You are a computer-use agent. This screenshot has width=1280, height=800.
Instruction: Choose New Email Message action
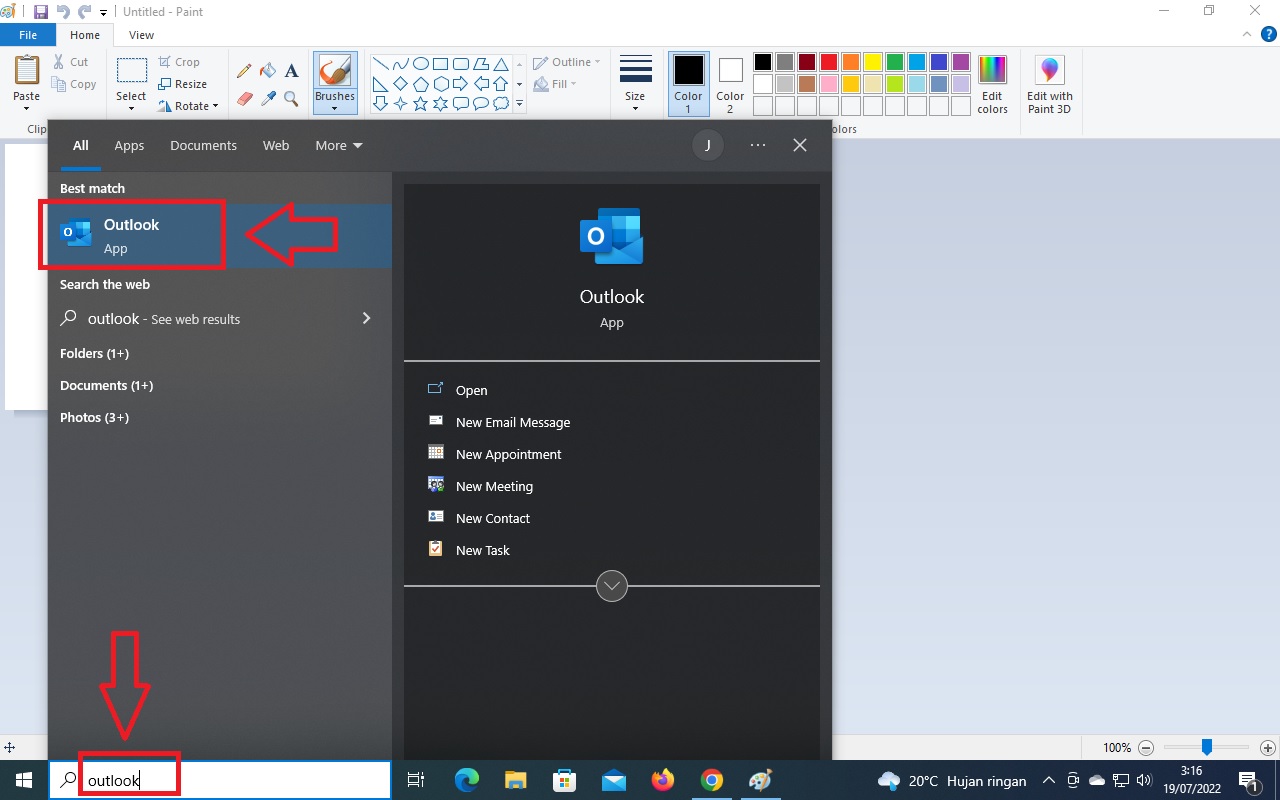tap(512, 423)
